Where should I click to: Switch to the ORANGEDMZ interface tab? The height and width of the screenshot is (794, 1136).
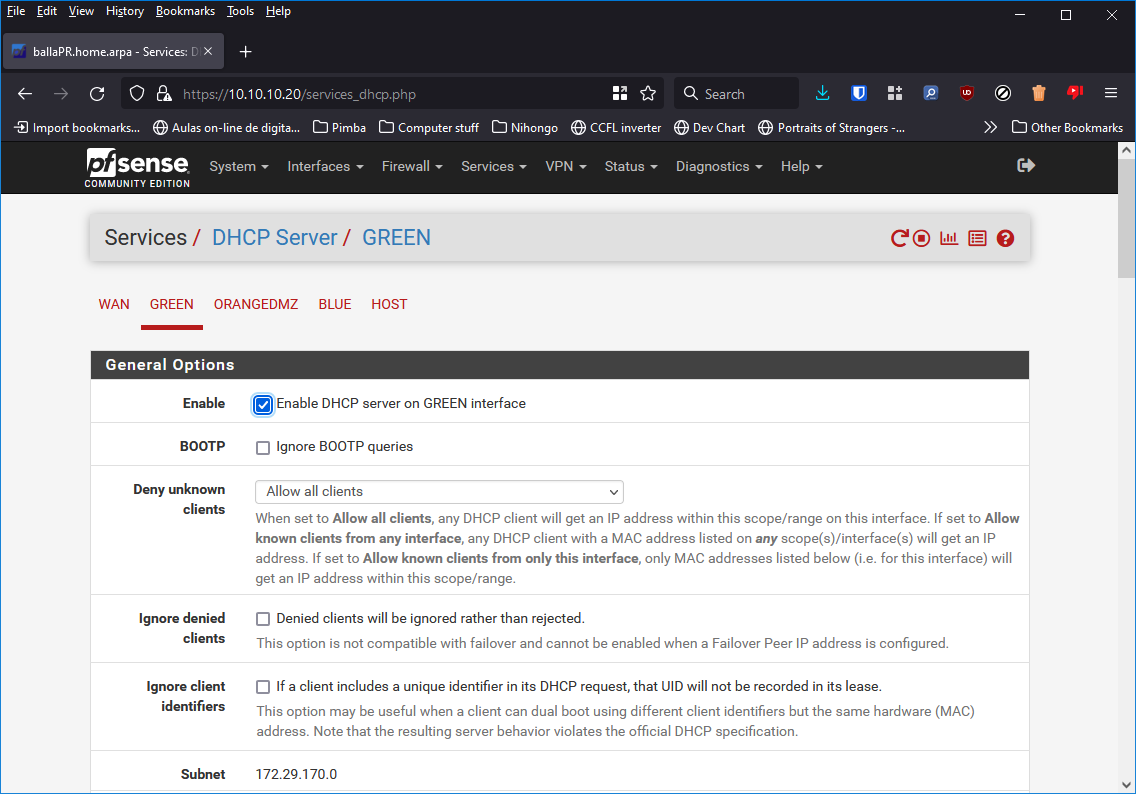coord(256,305)
